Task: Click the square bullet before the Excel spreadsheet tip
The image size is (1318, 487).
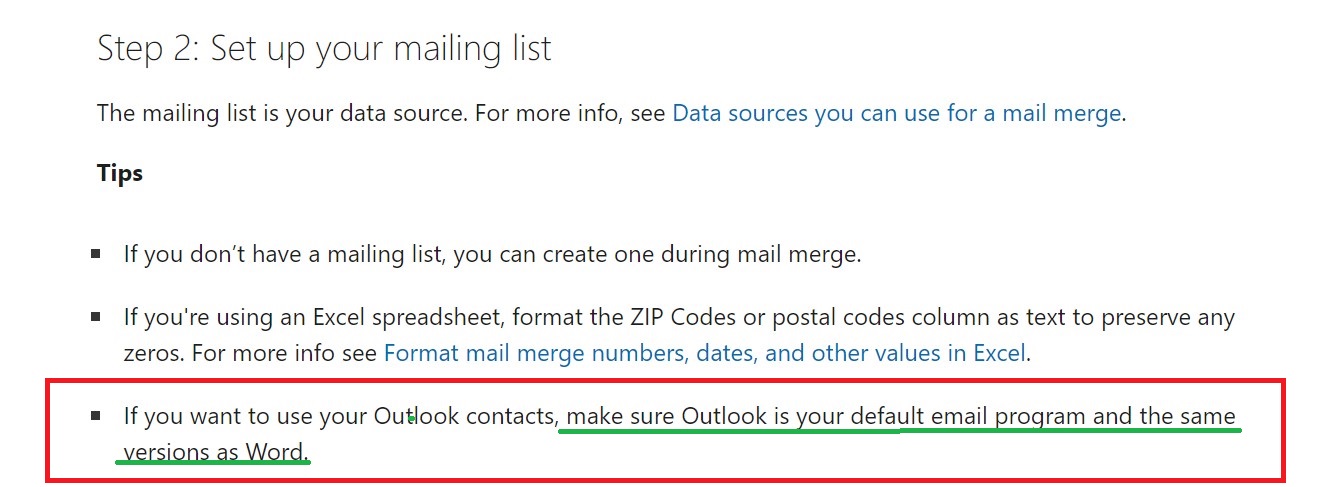Action: click(95, 317)
